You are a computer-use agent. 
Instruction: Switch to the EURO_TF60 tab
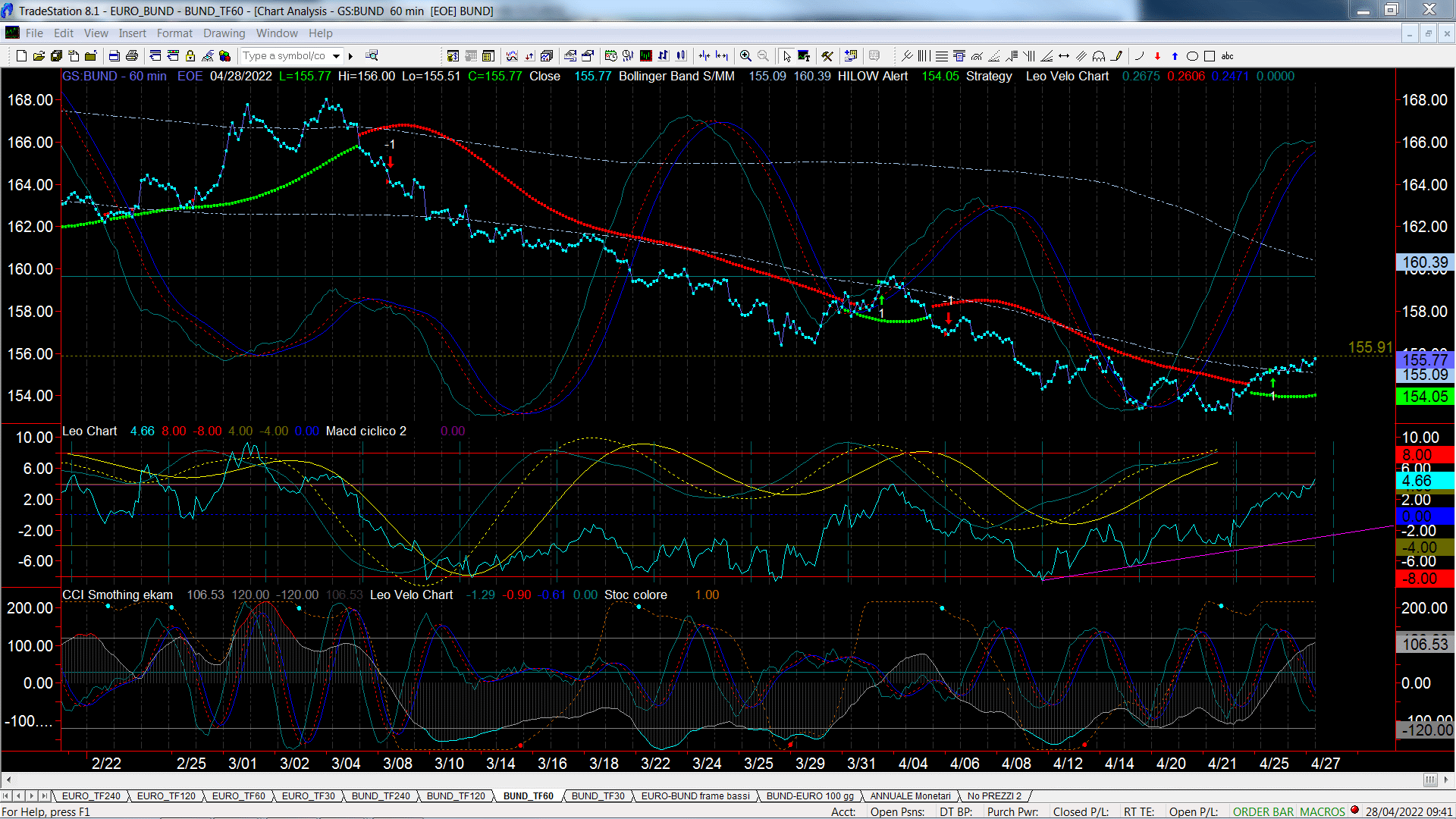pos(238,795)
